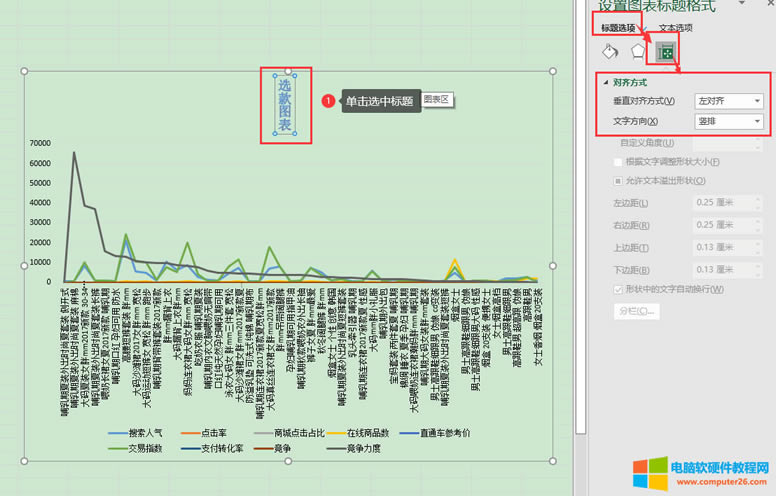Select the vertical chart title 选款图表
Screen dimensions: 776x496
pyautogui.click(x=285, y=106)
